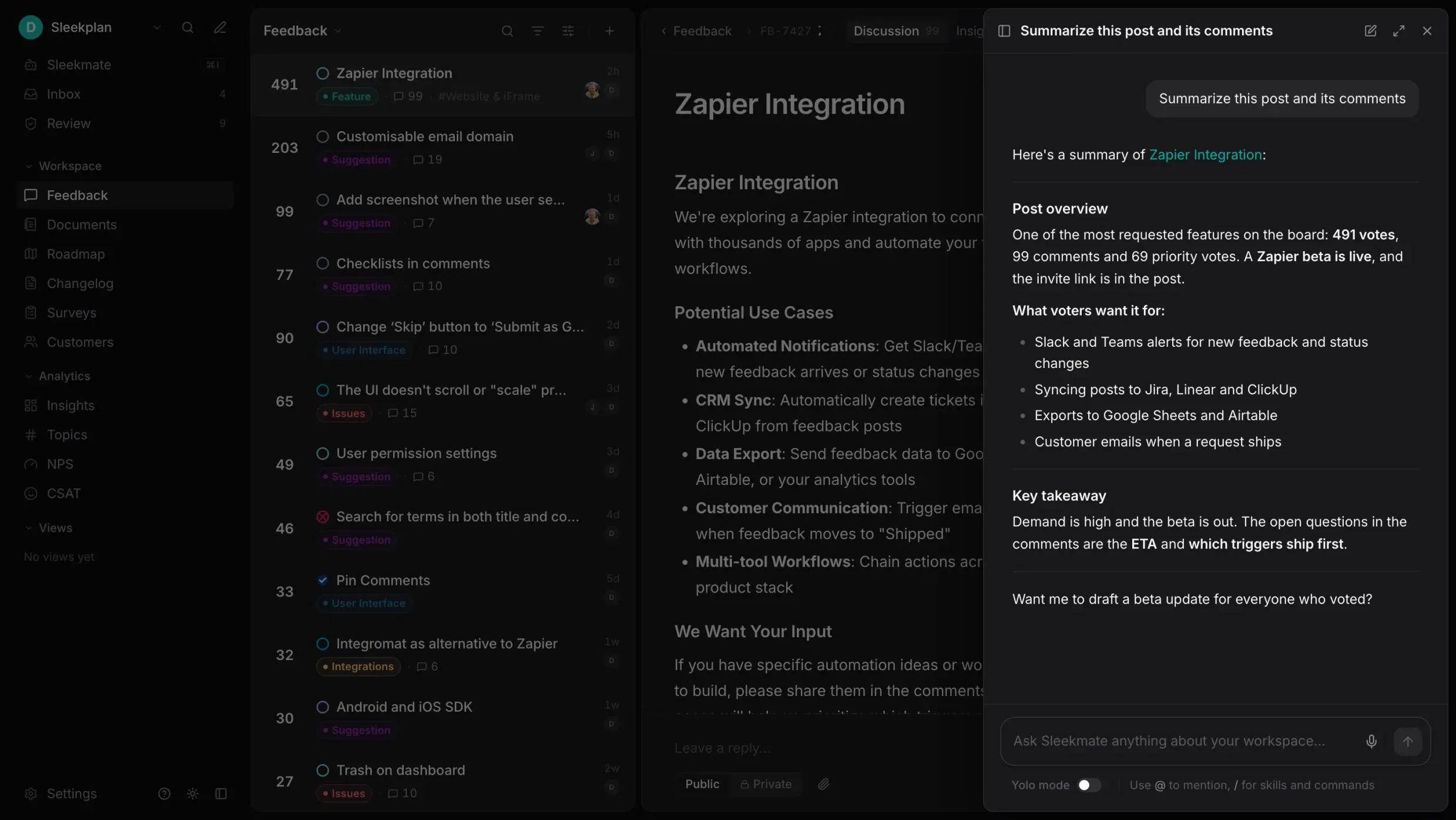Viewport: 1456px width, 820px height.
Task: Start a new Sleekmate chat with the edit icon
Action: [1370, 31]
